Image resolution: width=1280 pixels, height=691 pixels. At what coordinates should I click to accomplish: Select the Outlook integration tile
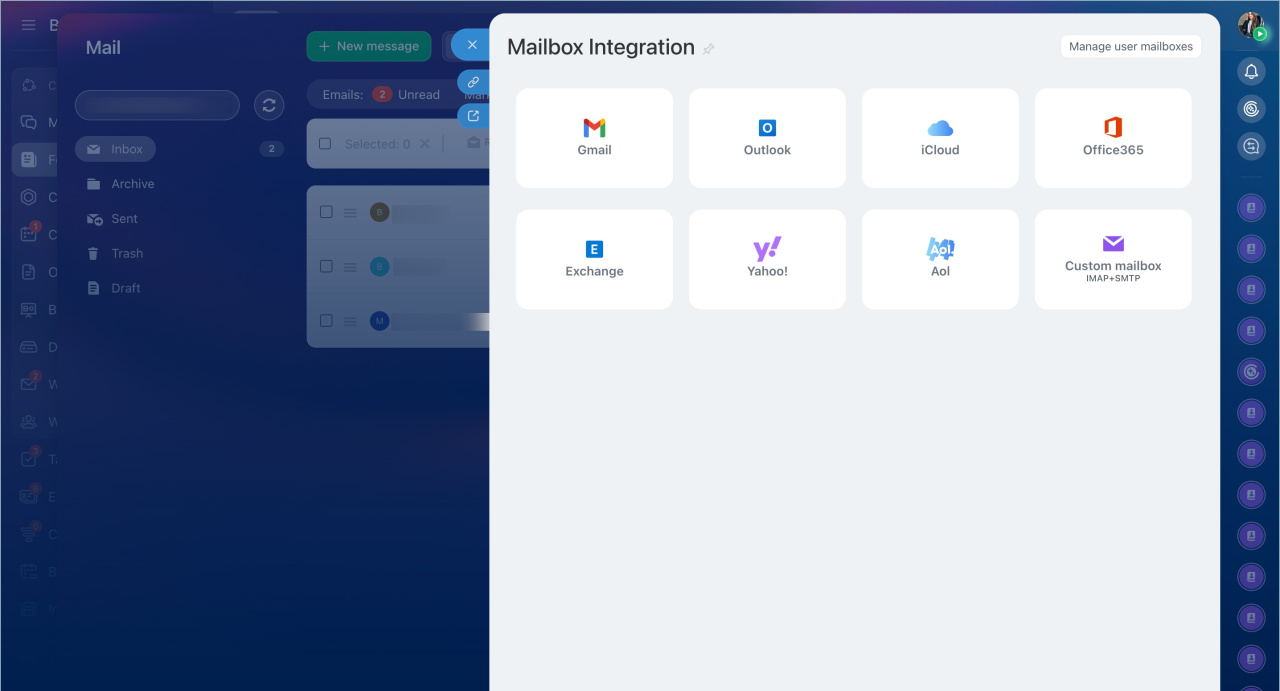coord(767,138)
